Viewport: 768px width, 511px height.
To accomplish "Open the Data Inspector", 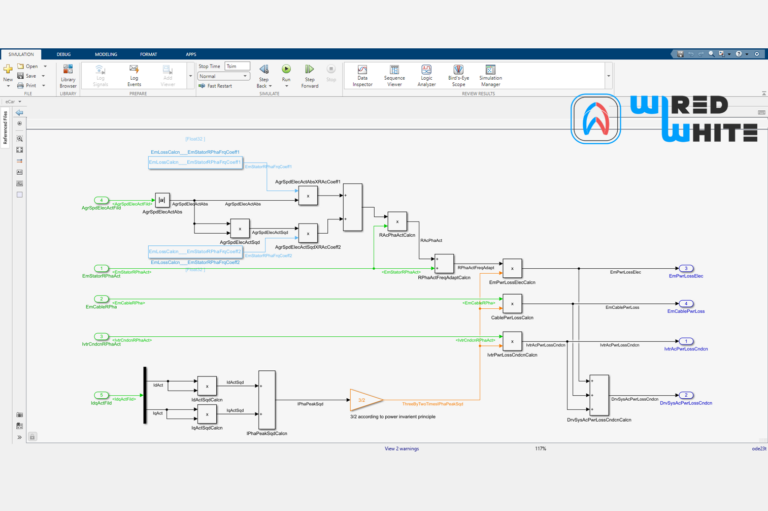I will coord(362,75).
